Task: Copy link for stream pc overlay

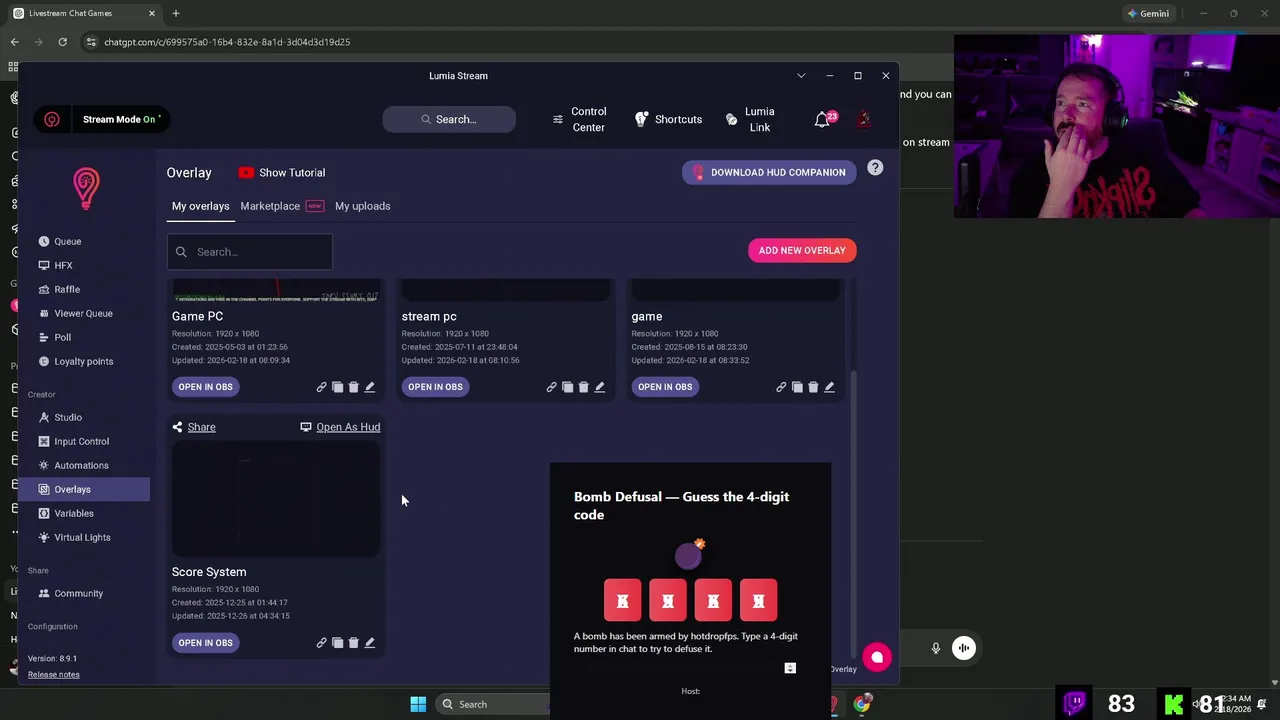Action: point(551,387)
